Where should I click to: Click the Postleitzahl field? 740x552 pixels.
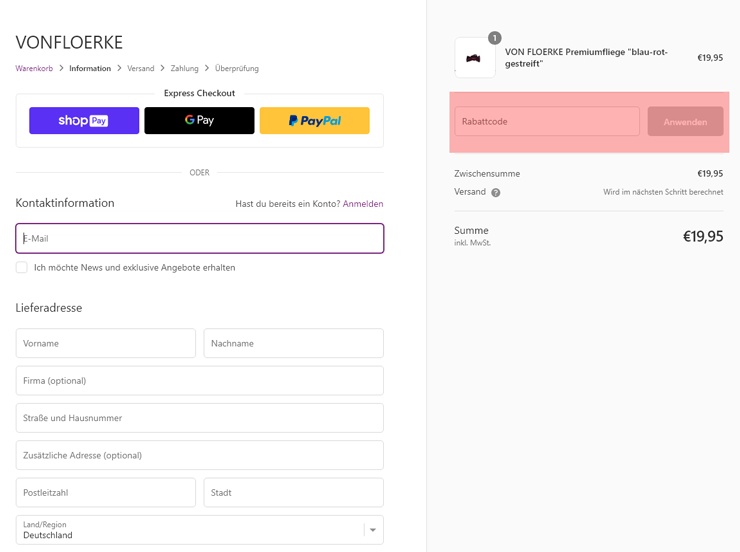[106, 493]
